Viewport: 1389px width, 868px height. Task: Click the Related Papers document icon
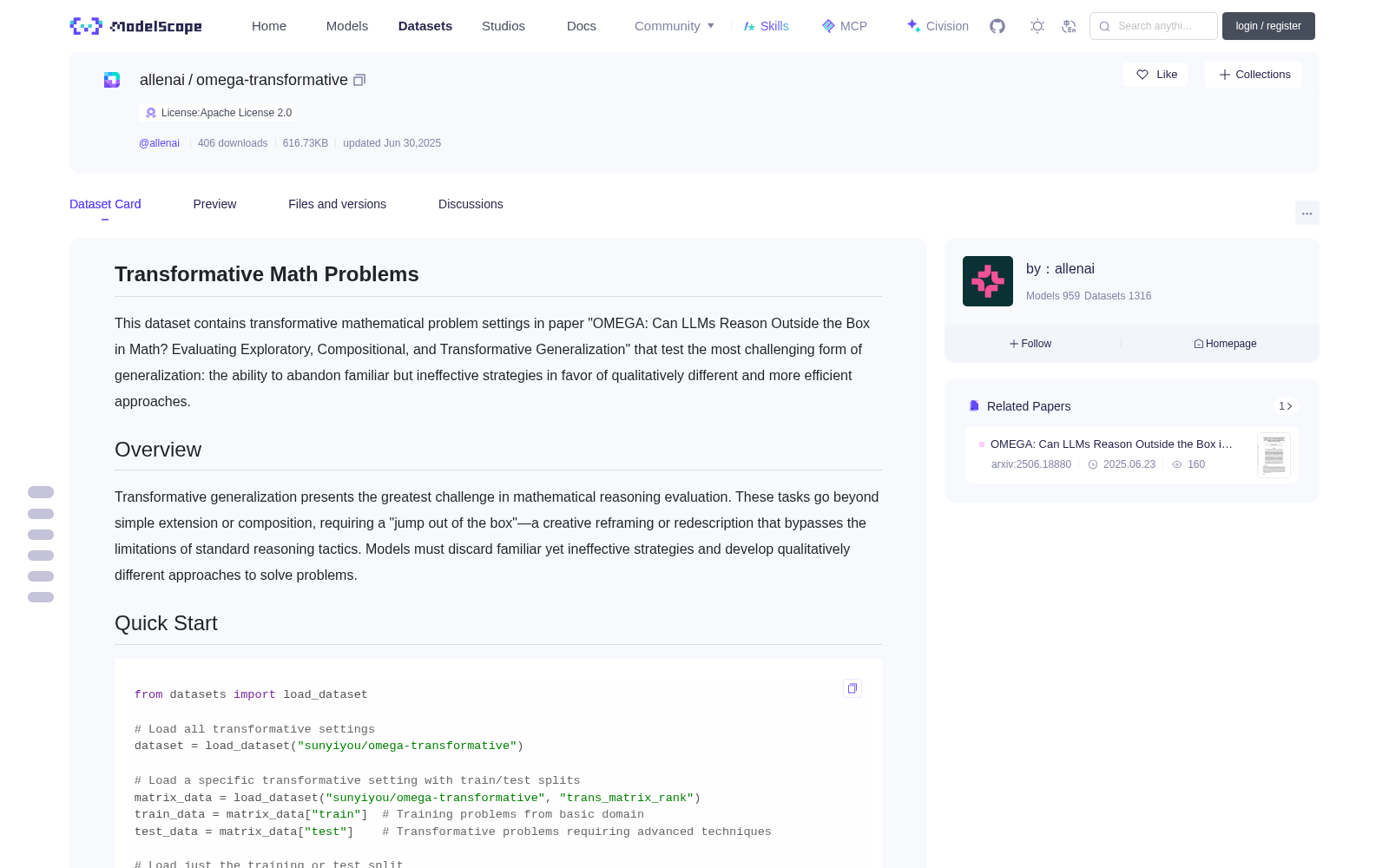pos(974,406)
